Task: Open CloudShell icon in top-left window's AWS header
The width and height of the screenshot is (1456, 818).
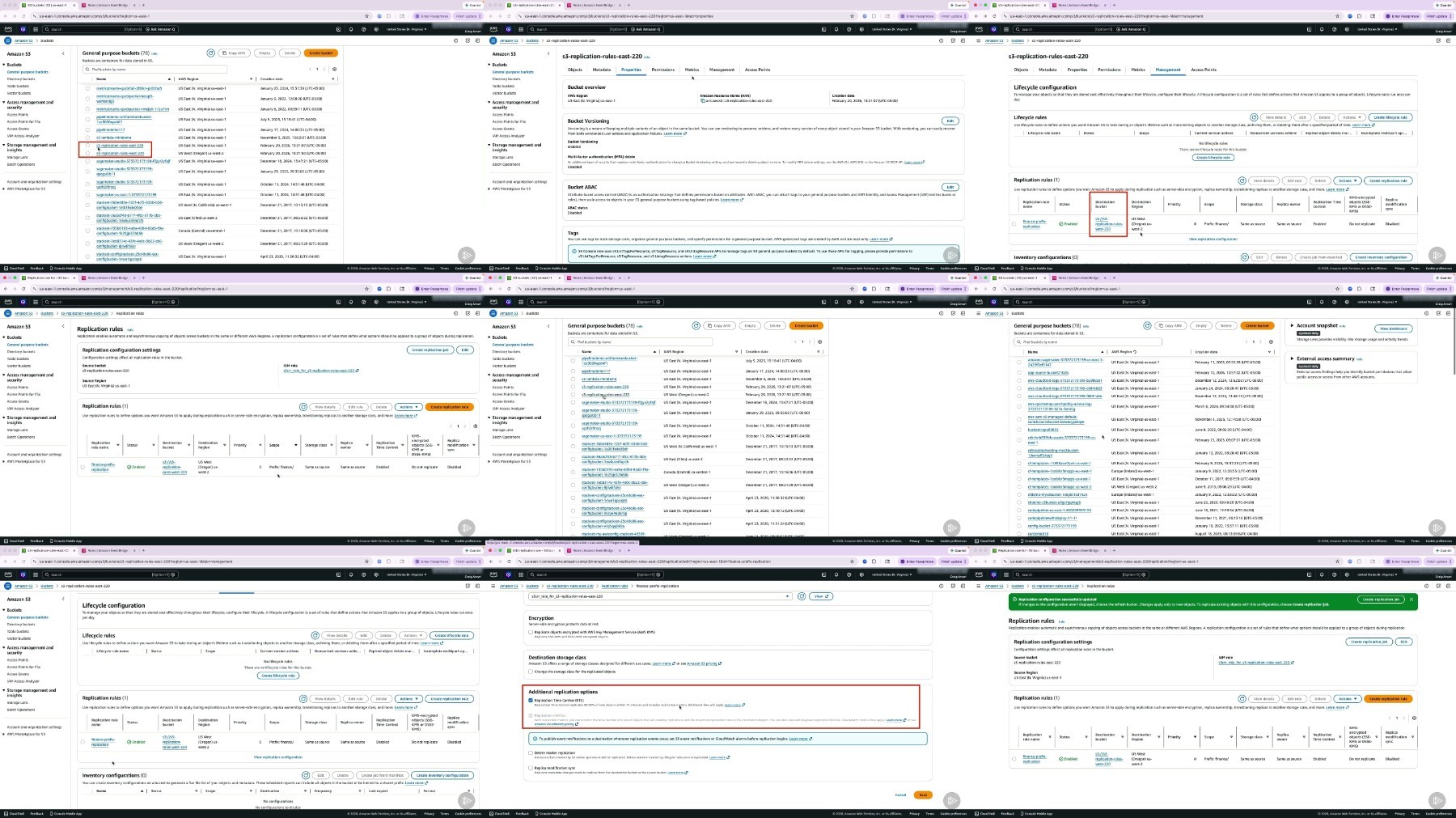Action: coord(338,29)
